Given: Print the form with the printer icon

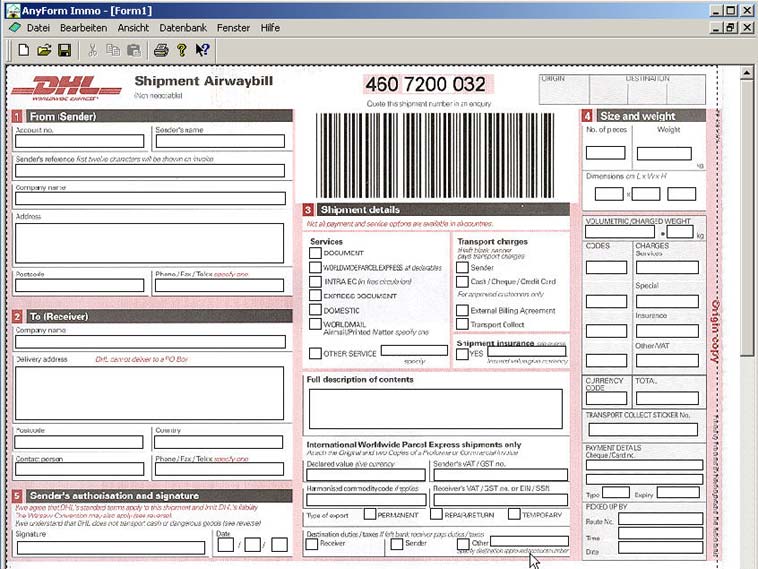Looking at the screenshot, I should (x=161, y=50).
